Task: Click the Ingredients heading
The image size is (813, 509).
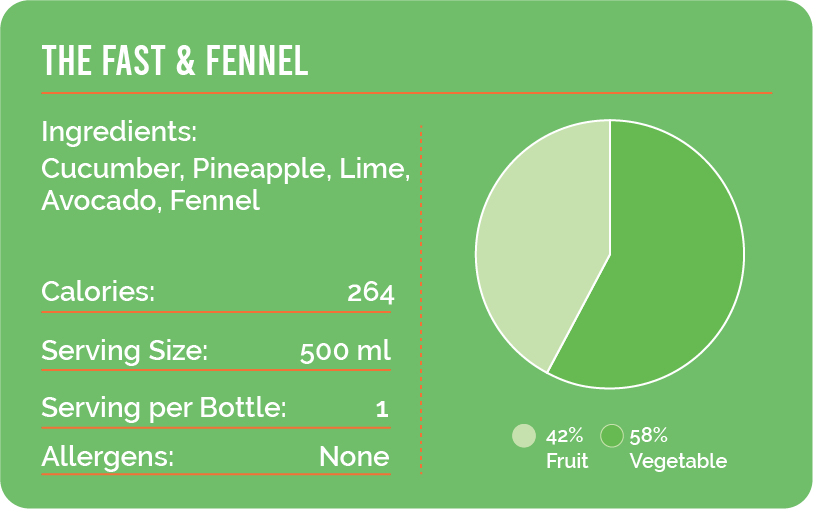Action: 119,131
